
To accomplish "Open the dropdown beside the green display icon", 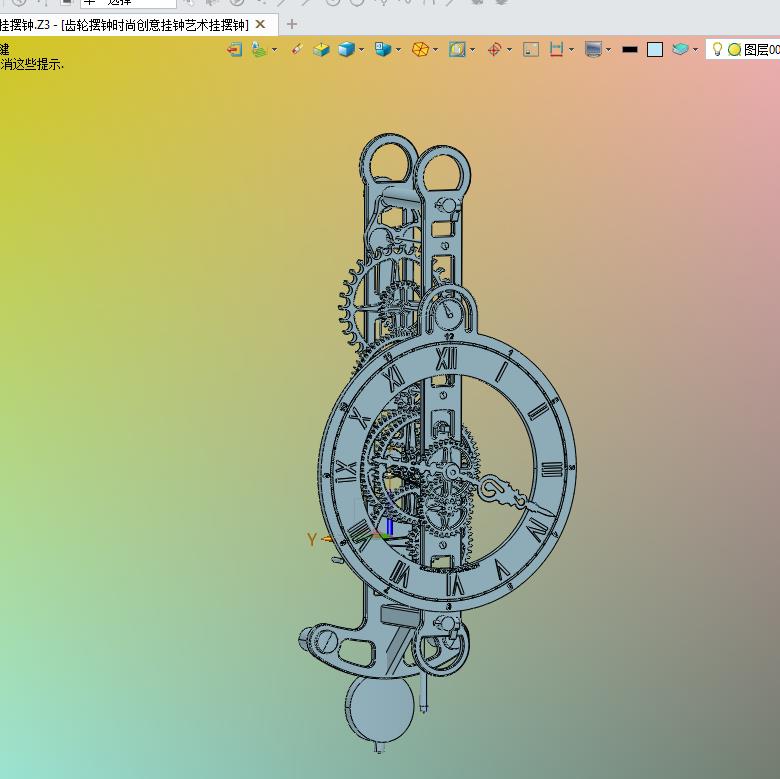I will [274, 50].
